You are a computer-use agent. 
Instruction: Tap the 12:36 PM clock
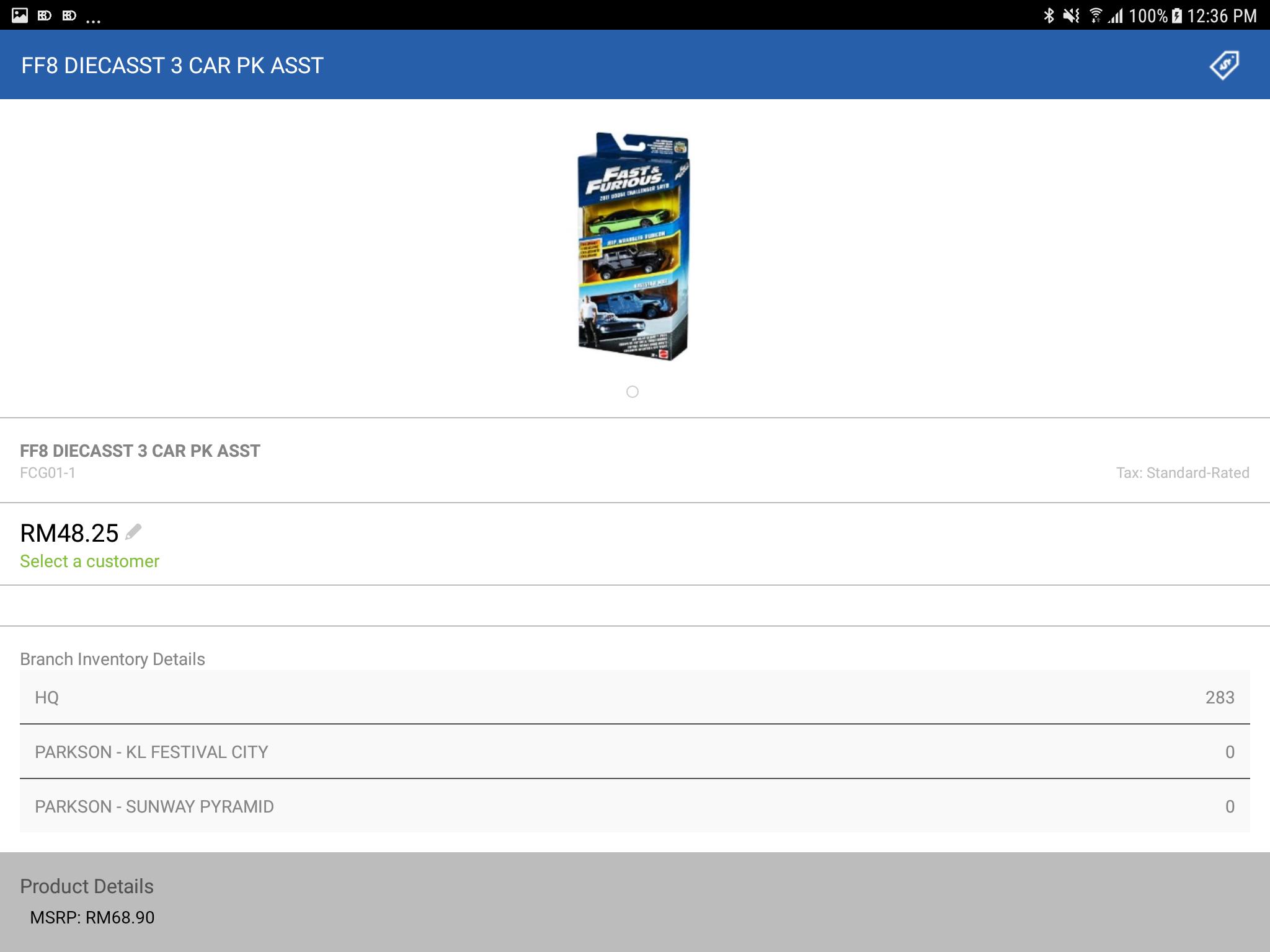click(1222, 15)
